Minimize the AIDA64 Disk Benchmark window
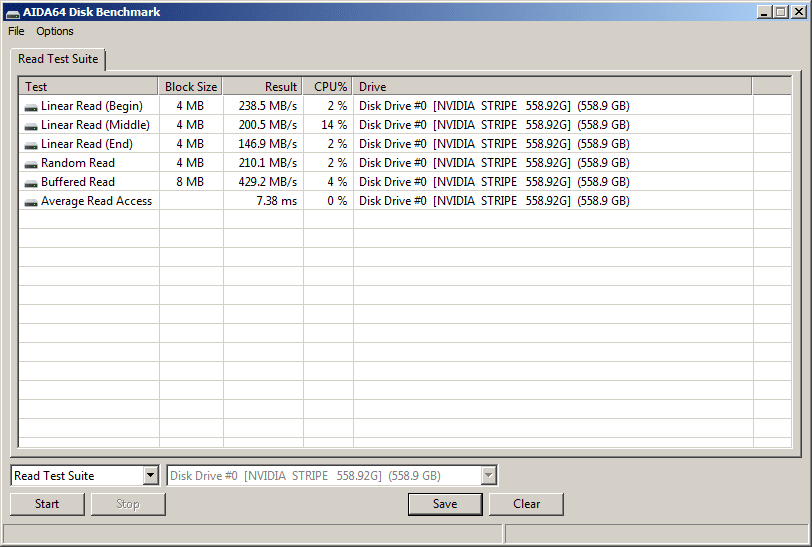812x547 pixels. pos(764,12)
